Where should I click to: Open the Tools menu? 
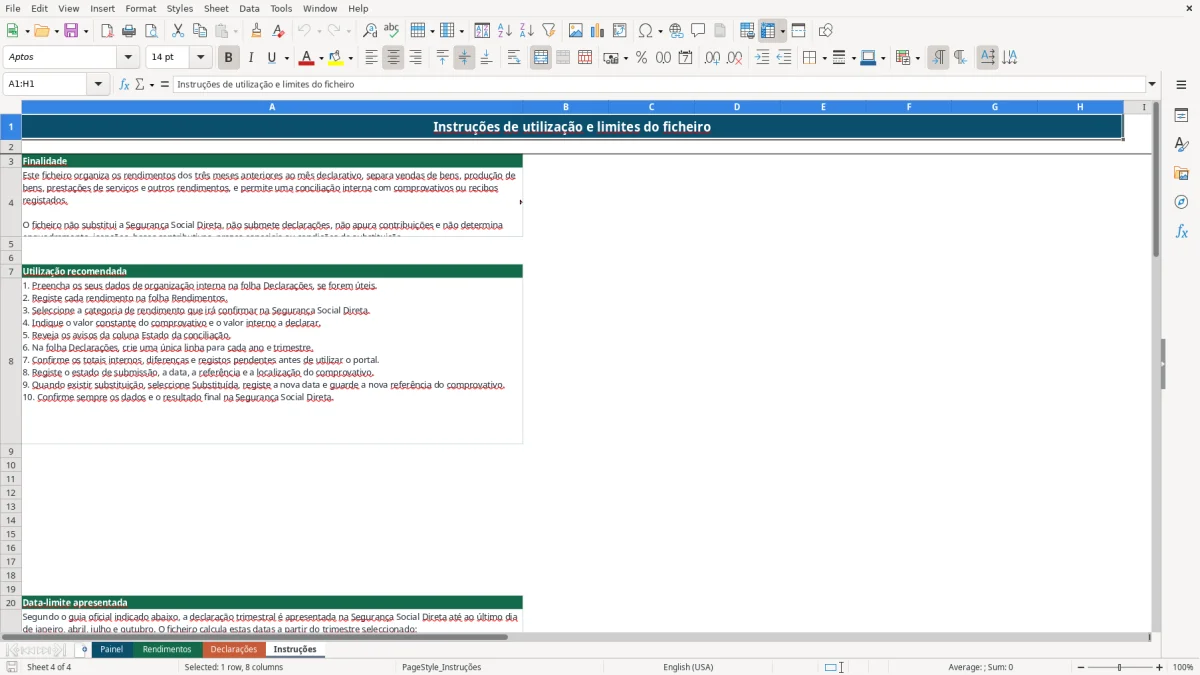[281, 8]
